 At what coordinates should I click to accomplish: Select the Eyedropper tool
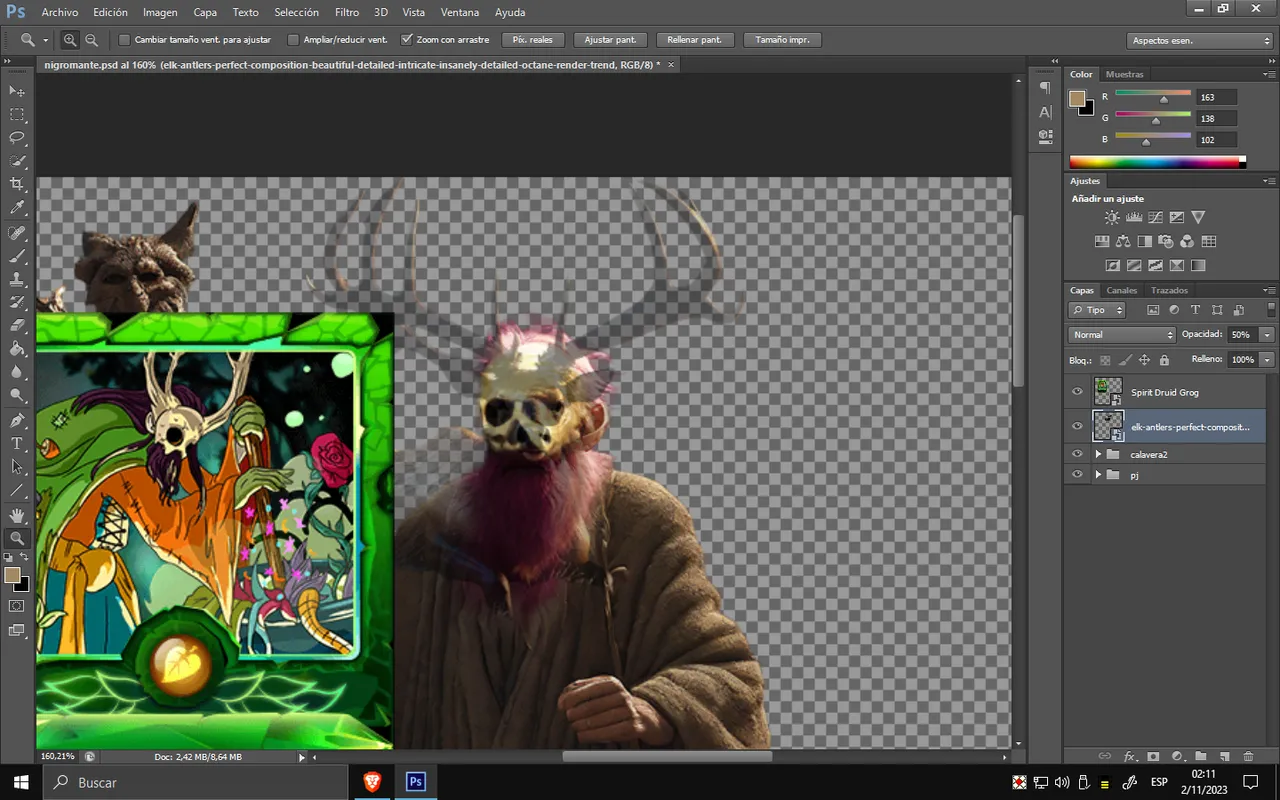pos(17,208)
